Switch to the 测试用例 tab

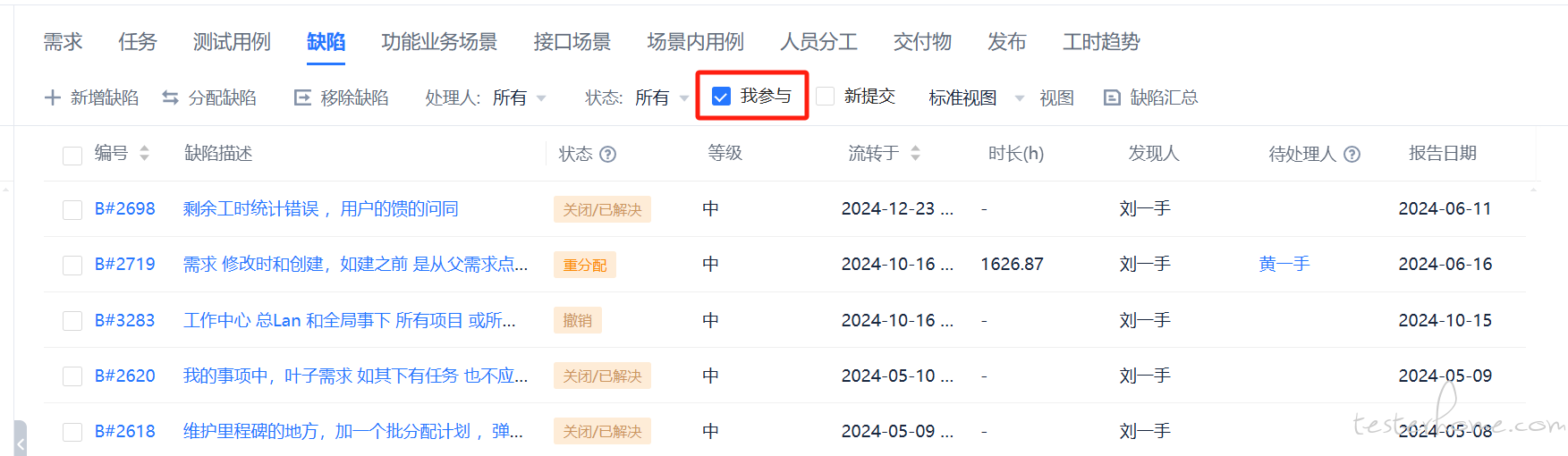coord(232,42)
